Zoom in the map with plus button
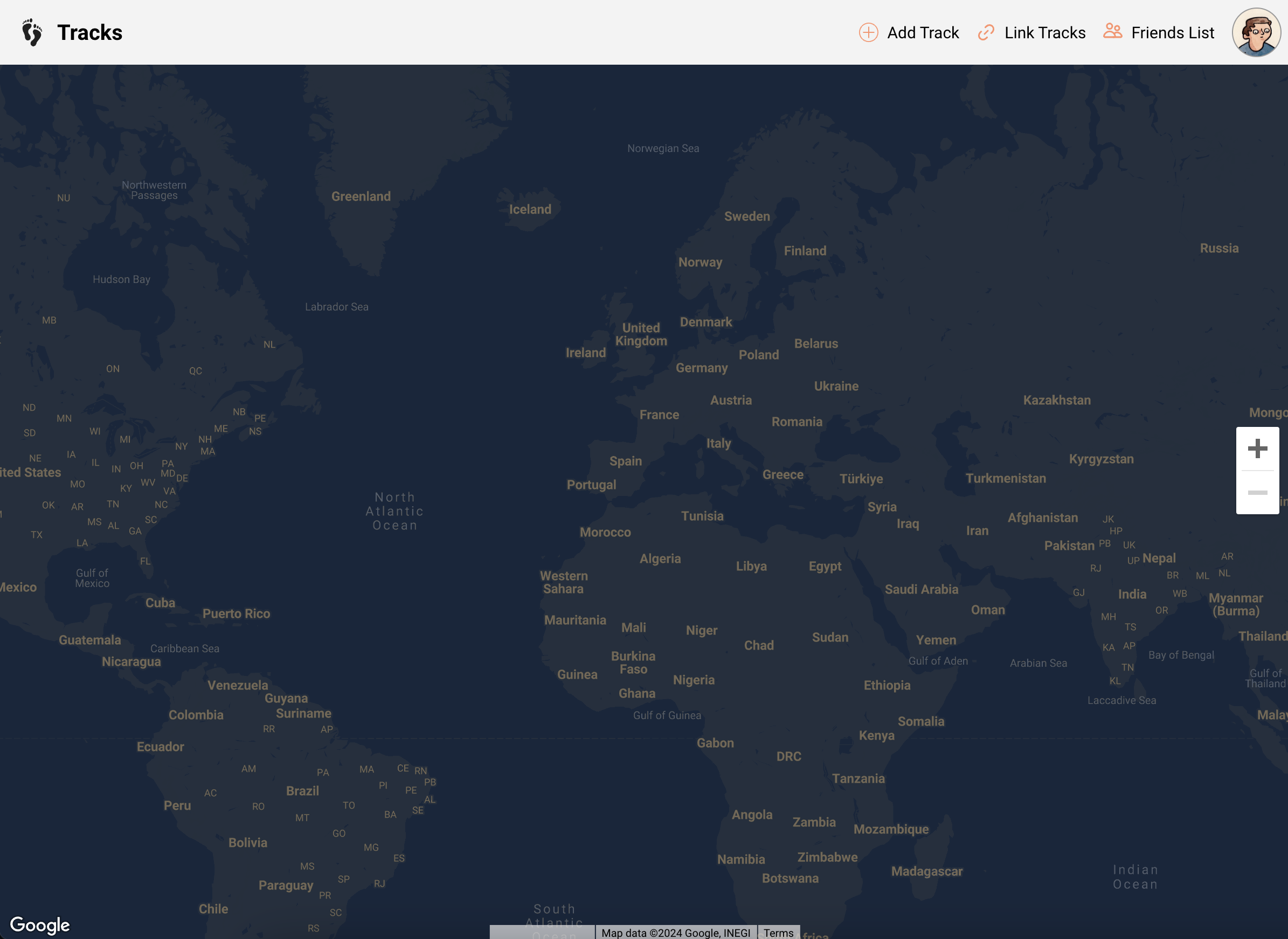 click(x=1257, y=448)
